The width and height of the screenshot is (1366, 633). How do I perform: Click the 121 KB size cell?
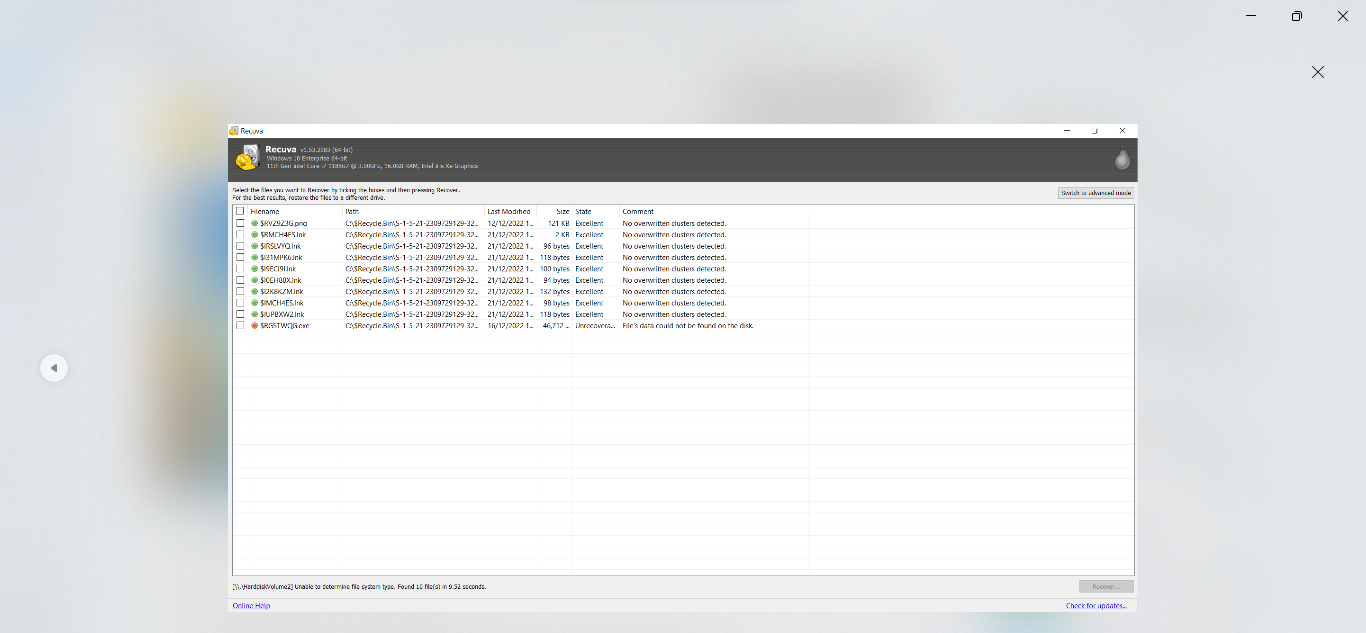pyautogui.click(x=559, y=223)
